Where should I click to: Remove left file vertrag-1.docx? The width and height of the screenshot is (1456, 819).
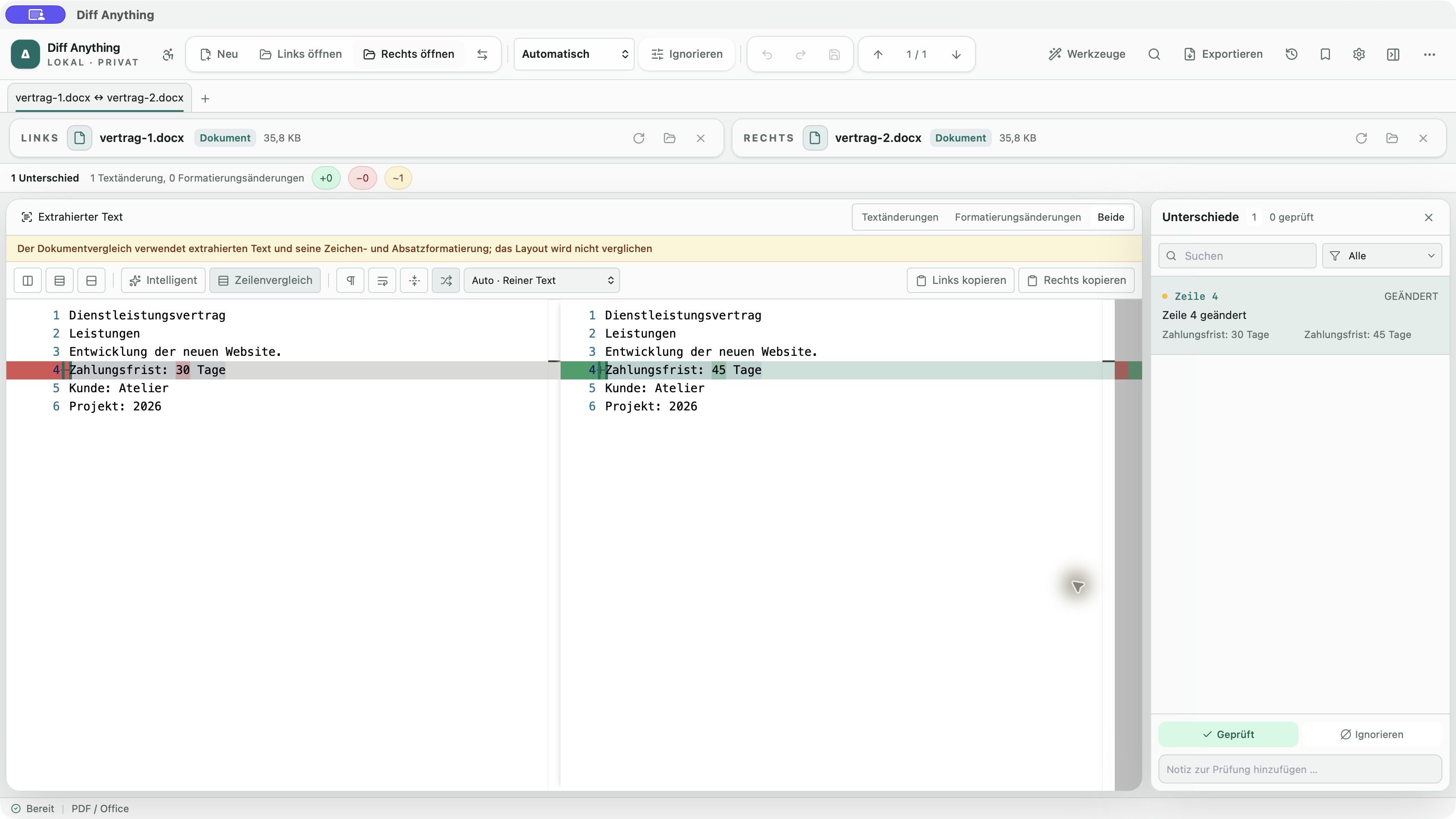(701, 138)
